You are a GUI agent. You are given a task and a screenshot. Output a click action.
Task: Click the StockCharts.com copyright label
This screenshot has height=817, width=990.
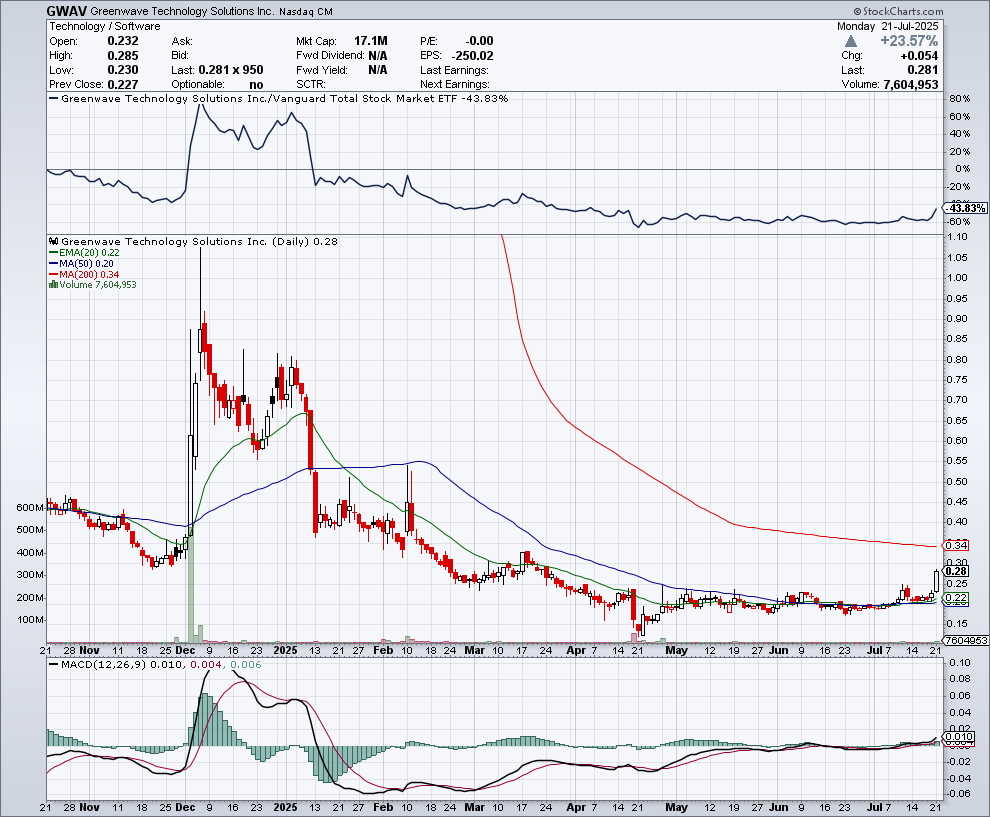tap(898, 11)
